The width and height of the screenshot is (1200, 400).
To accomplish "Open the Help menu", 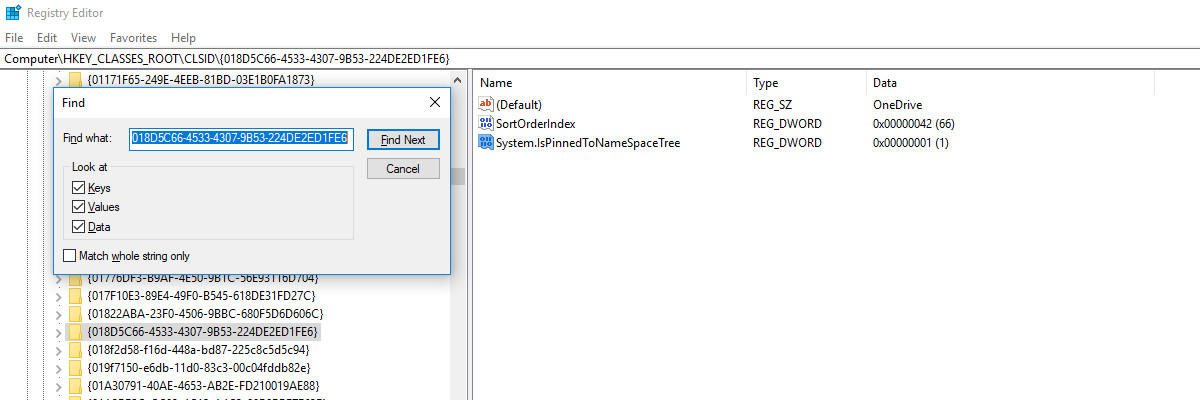I will pyautogui.click(x=184, y=37).
